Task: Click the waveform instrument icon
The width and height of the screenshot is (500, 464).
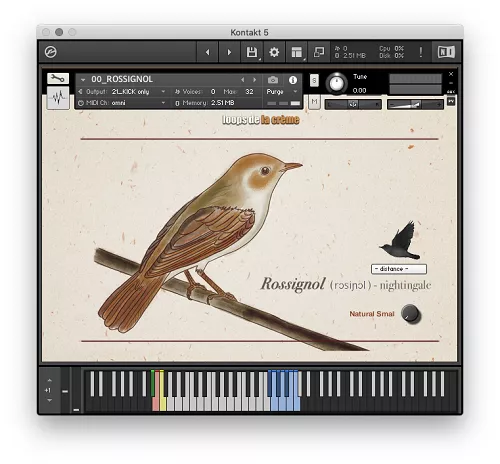Action: [58, 97]
